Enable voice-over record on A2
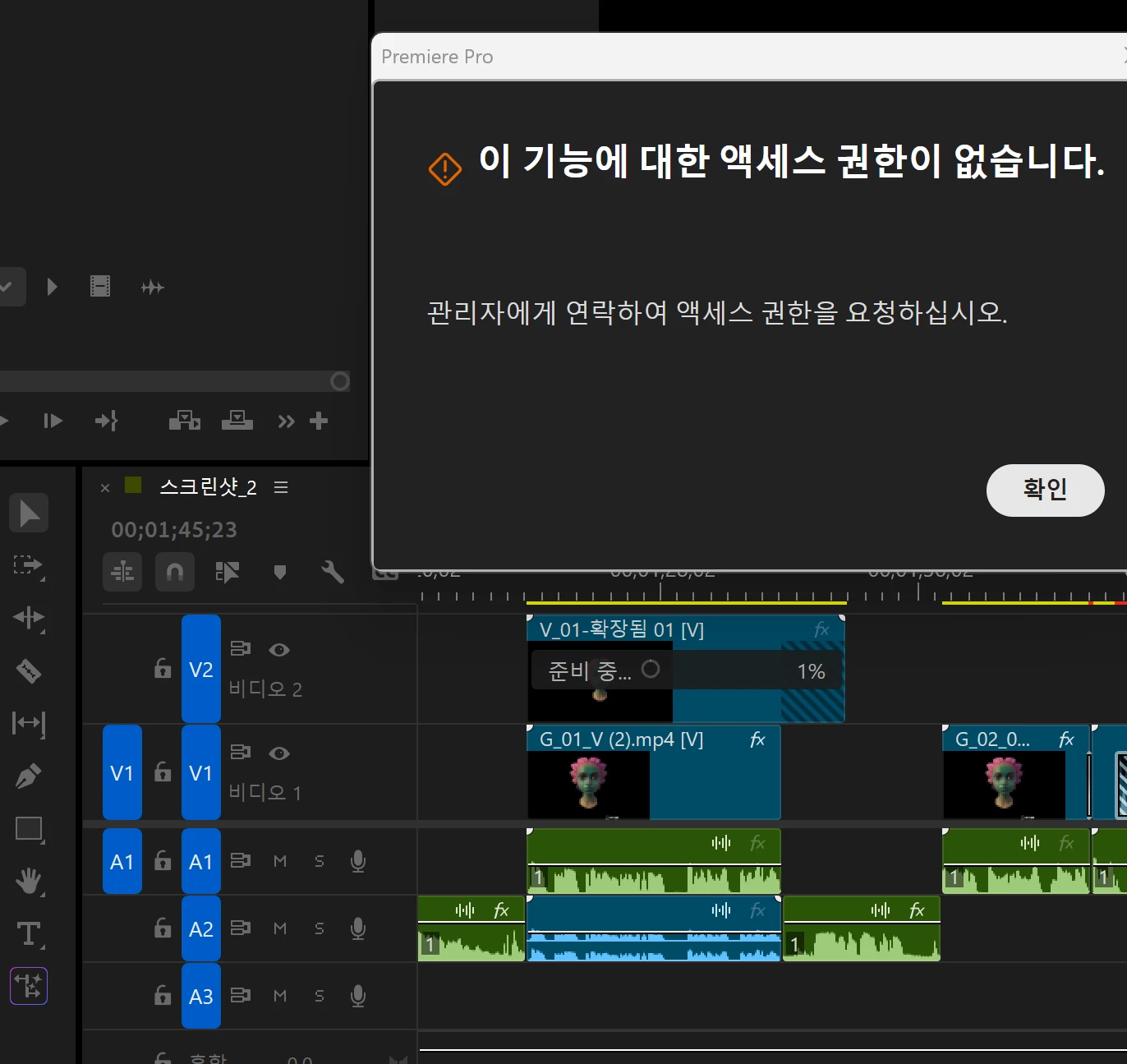 [358, 928]
